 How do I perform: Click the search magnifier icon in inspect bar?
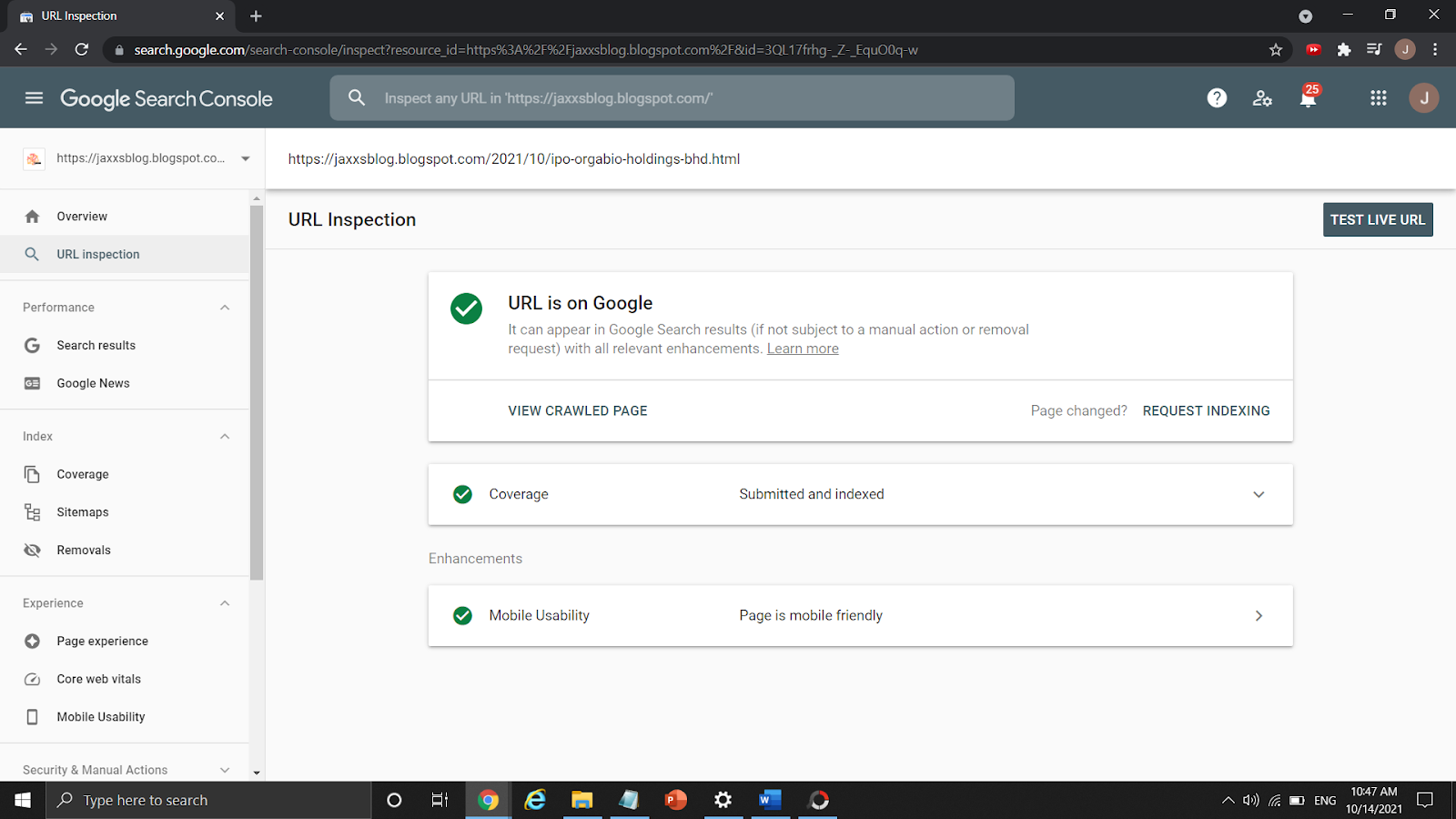(357, 97)
